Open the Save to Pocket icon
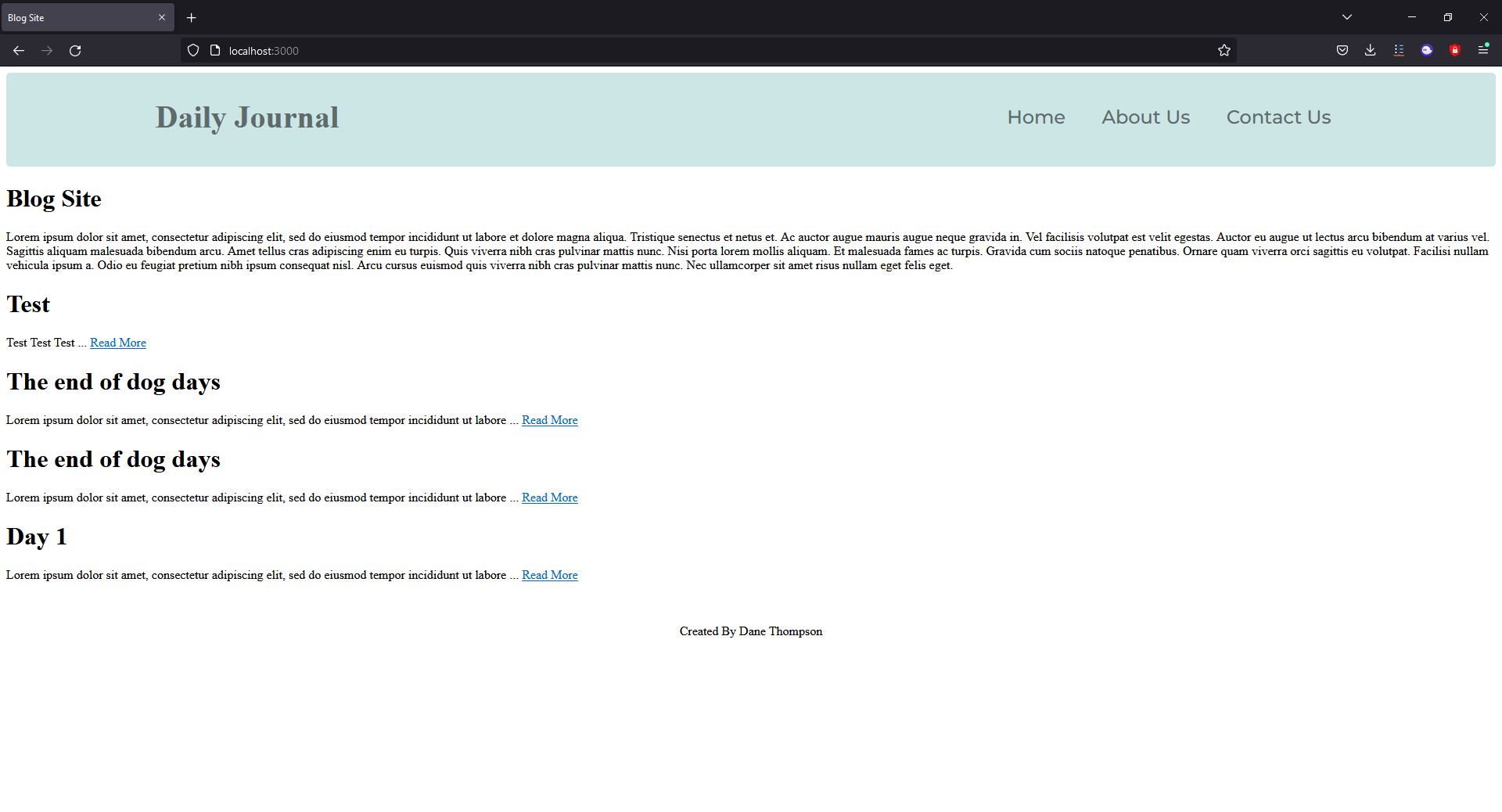Viewport: 1502px width, 812px height. 1342,51
